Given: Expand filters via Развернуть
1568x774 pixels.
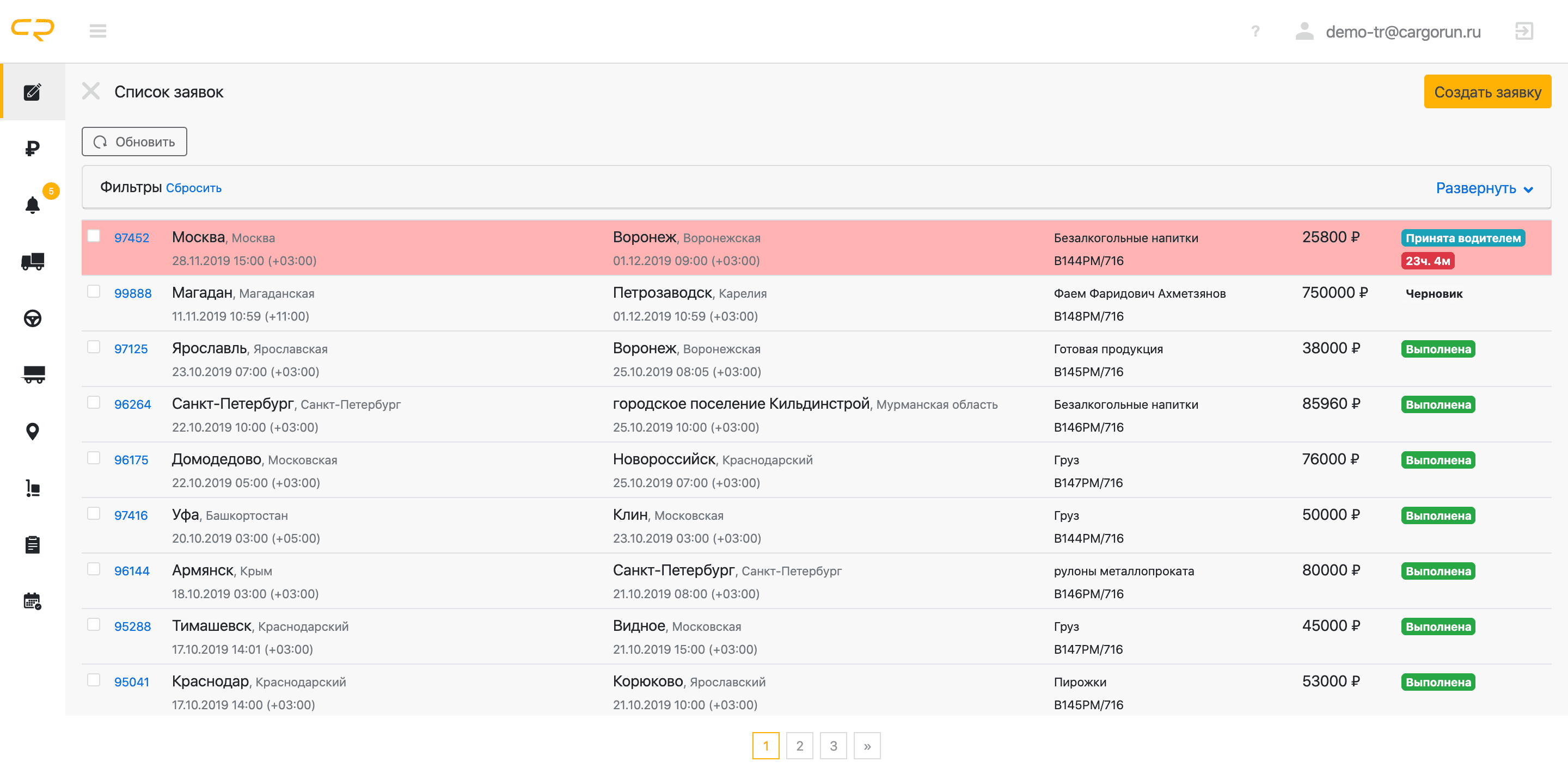Looking at the screenshot, I should (1484, 189).
